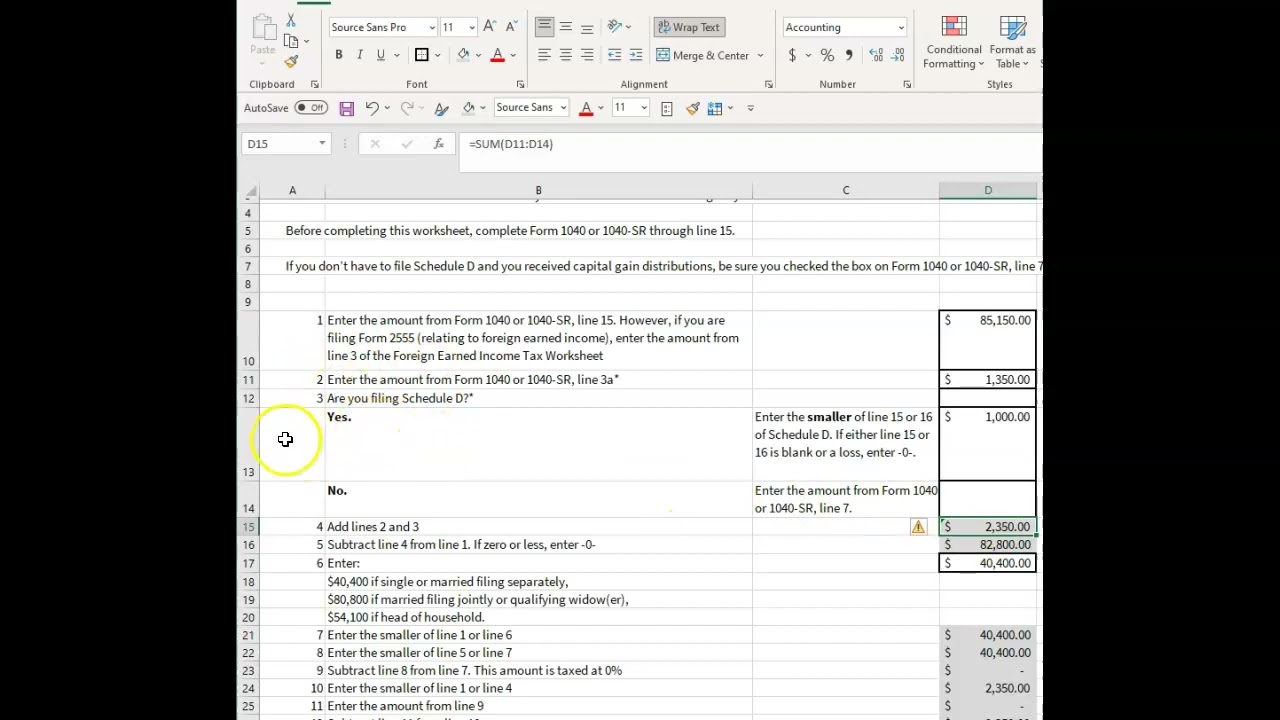
Task: Apply Borders using the ribbon border icon
Action: 422,55
